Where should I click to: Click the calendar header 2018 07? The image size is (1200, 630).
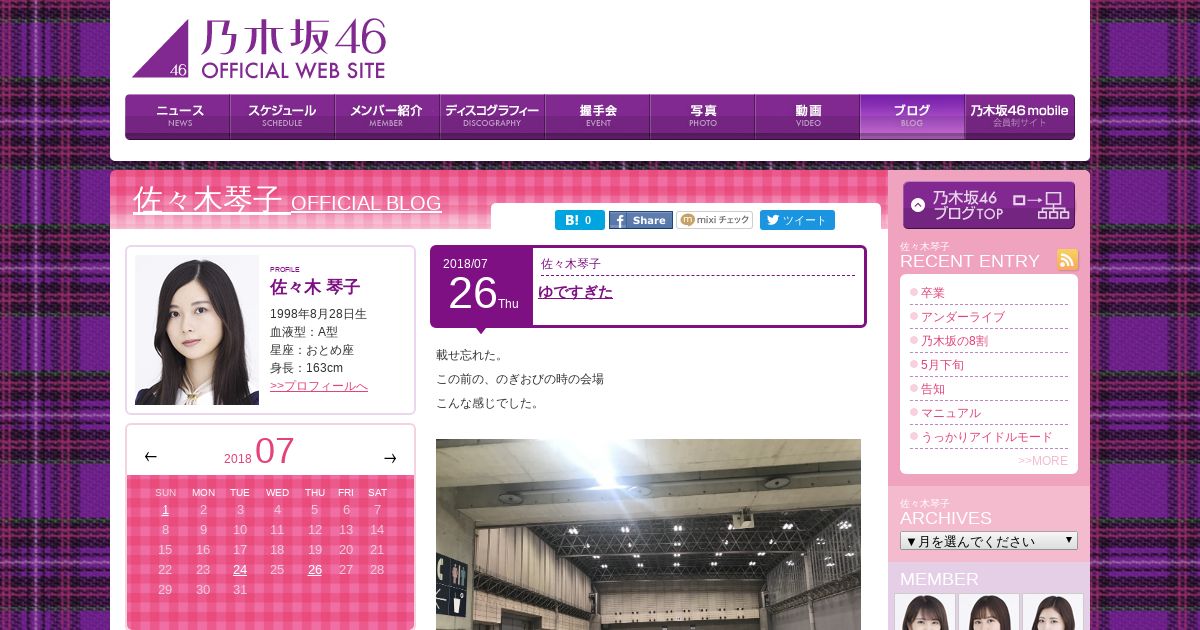coord(259,452)
